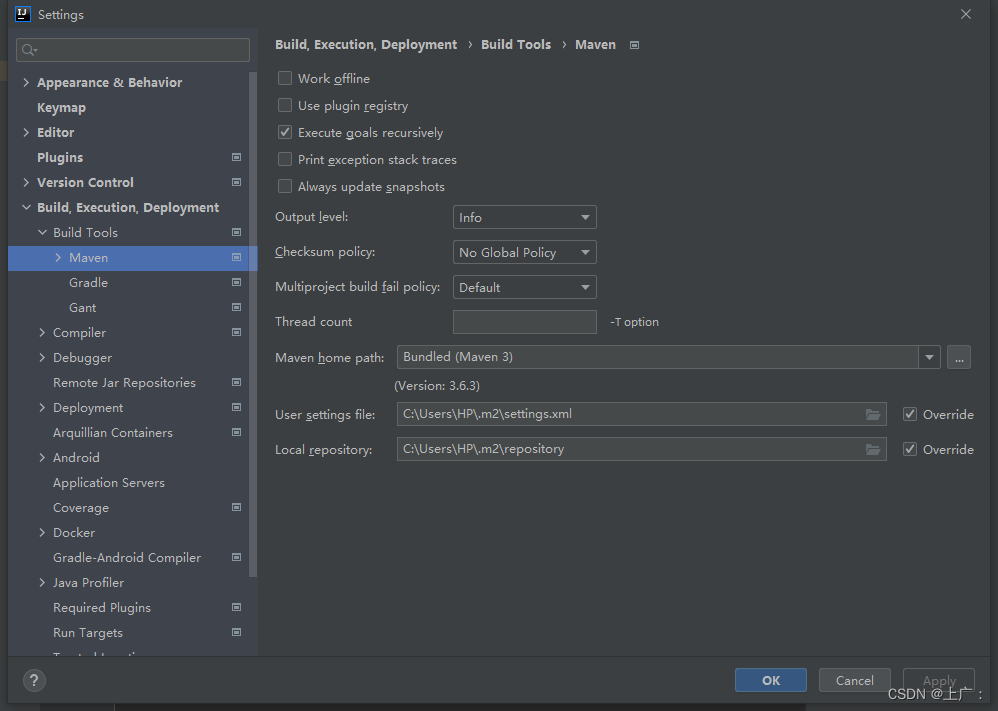Browse folder icon for Local repository
Viewport: 998px width, 711px height.
pyautogui.click(x=873, y=449)
